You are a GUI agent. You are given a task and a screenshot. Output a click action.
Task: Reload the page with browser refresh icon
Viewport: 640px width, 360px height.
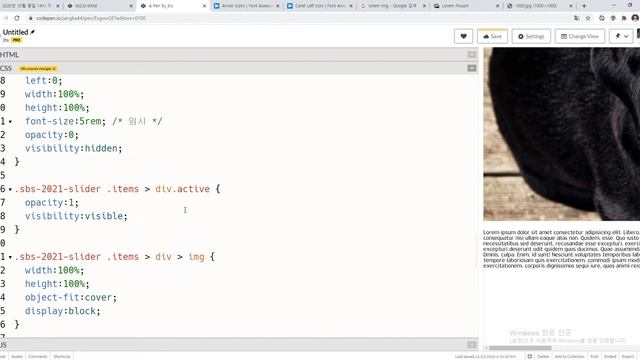coord(17,18)
